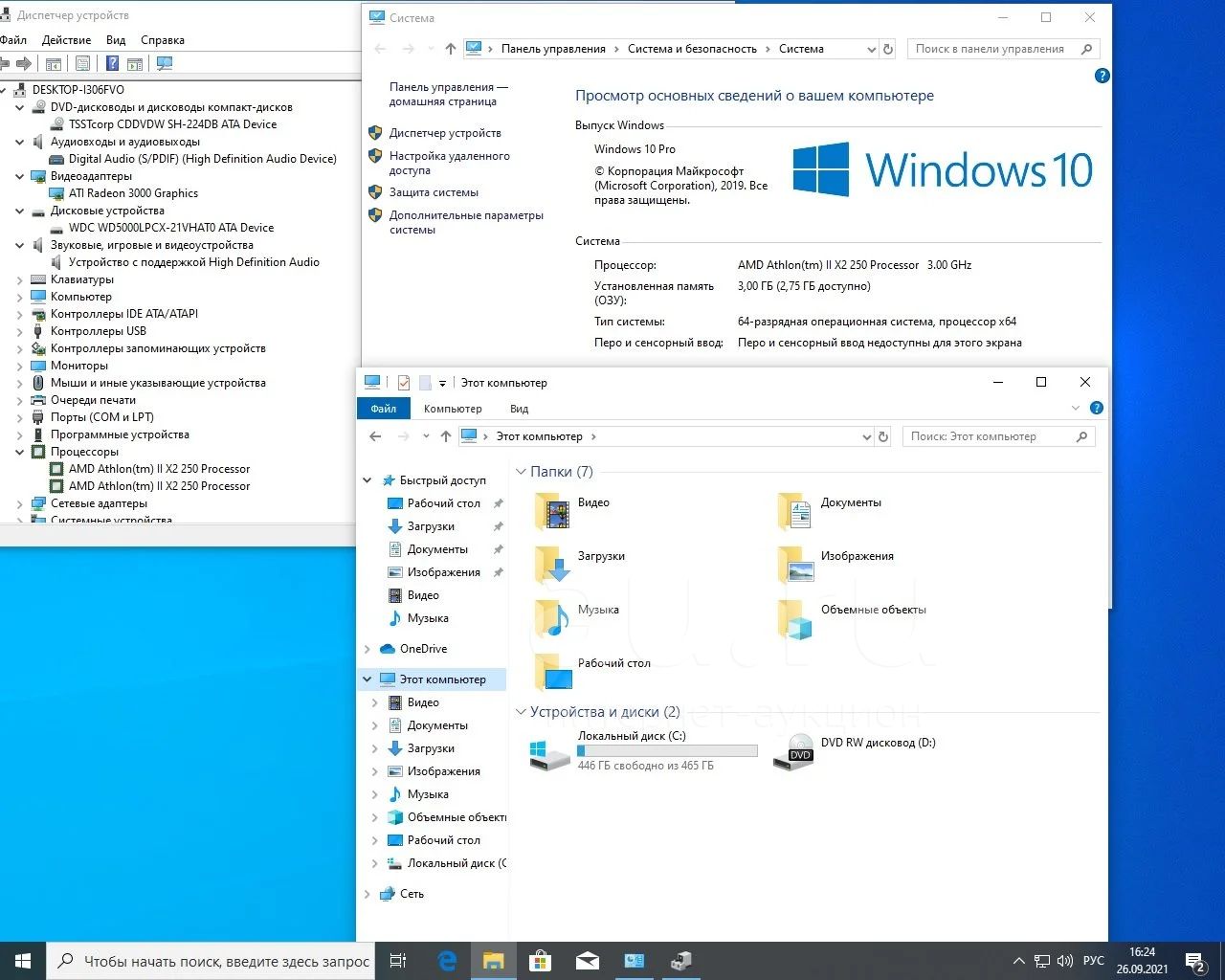The image size is (1225, 980).
Task: Open the Справка menu in Device Manager
Action: (x=163, y=40)
